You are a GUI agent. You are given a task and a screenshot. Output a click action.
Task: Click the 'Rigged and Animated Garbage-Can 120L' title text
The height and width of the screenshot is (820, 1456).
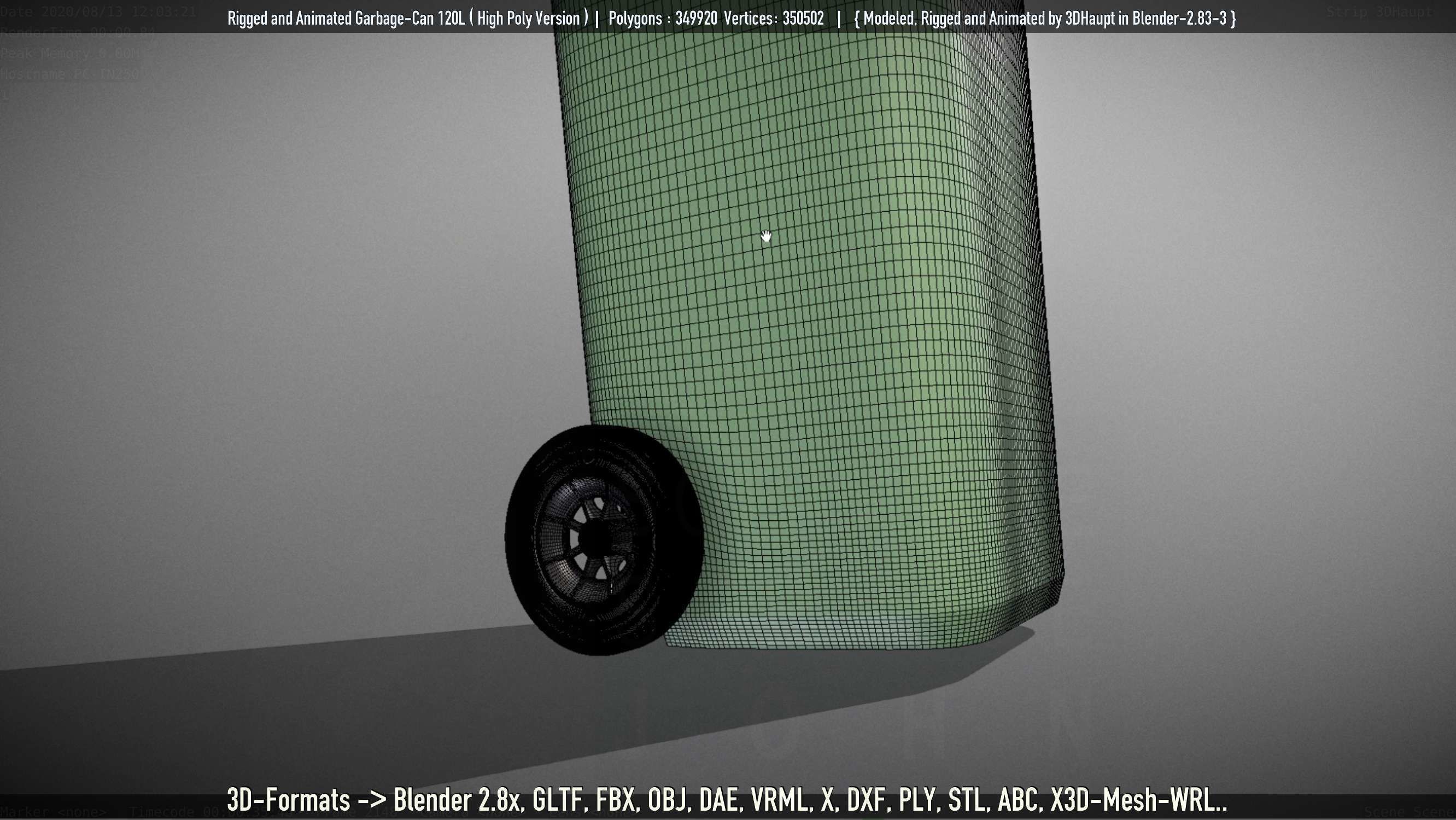coord(346,19)
